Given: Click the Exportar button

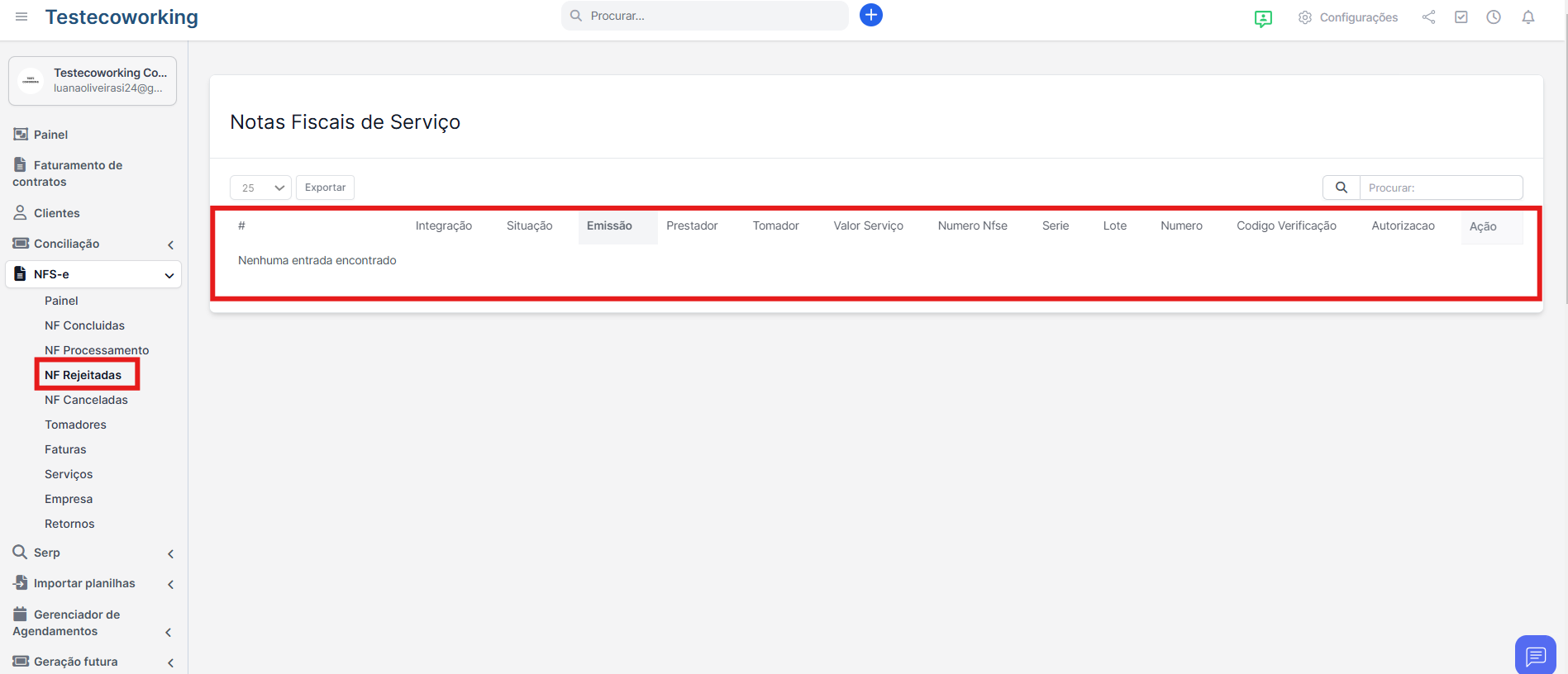Looking at the screenshot, I should click(x=325, y=187).
